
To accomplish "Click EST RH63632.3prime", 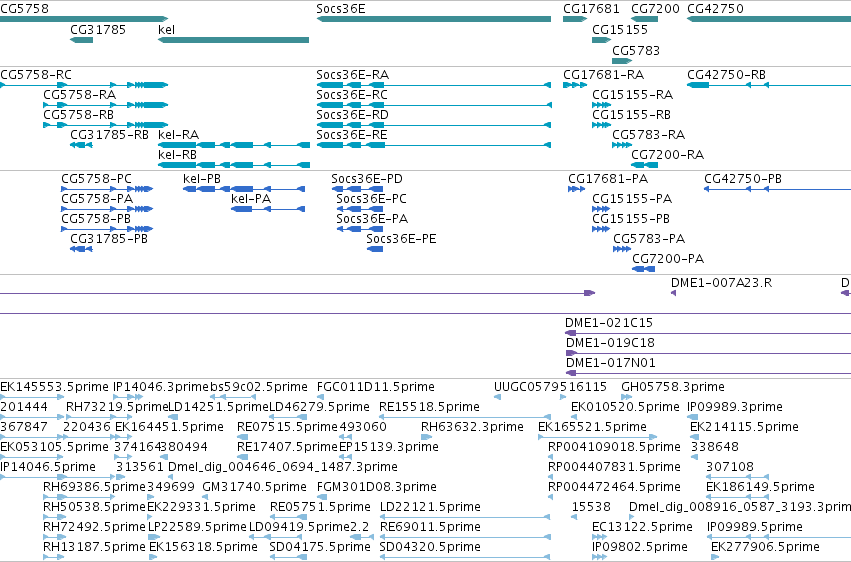I will click(427, 437).
